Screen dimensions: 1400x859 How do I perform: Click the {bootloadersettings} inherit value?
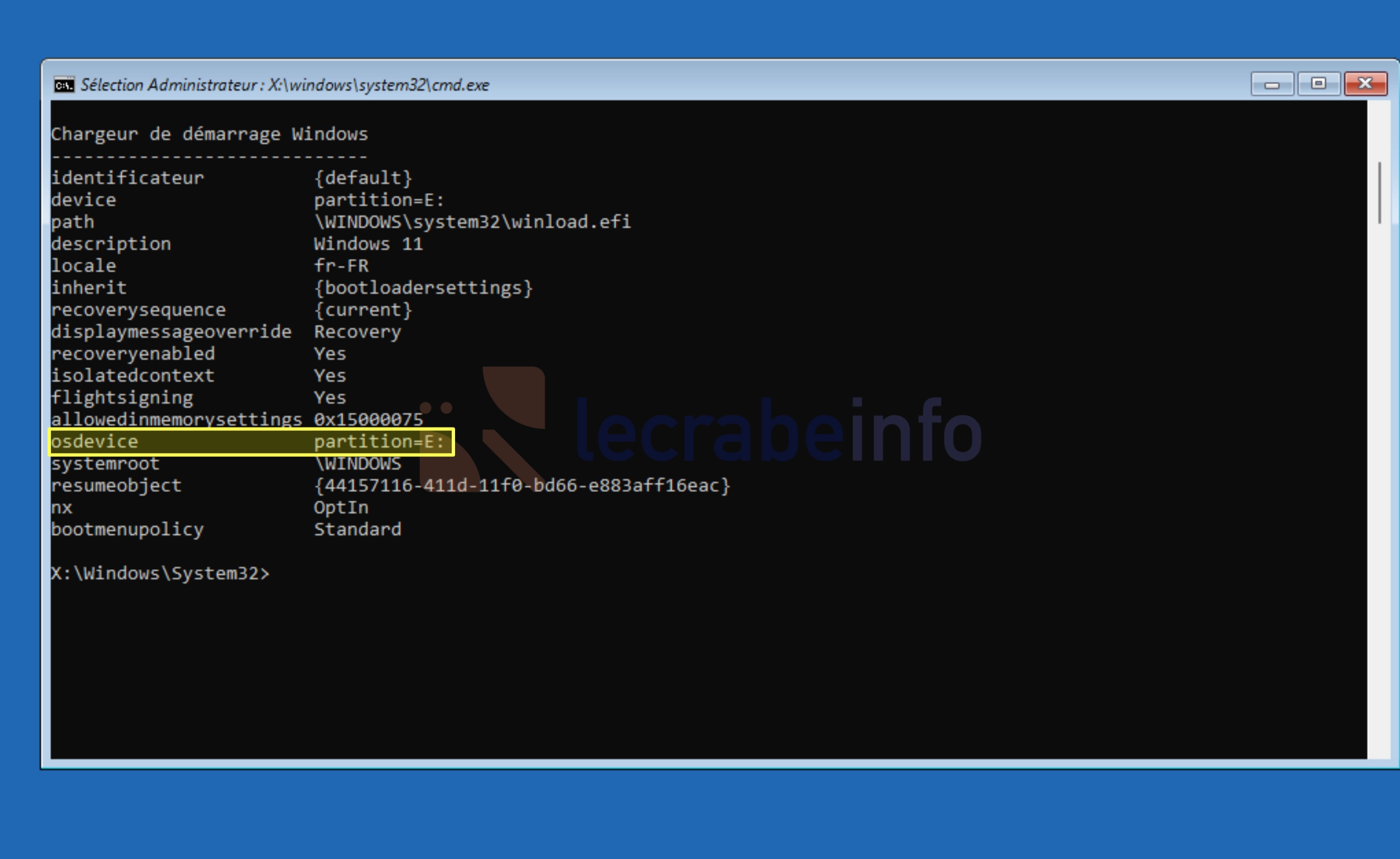click(x=424, y=288)
